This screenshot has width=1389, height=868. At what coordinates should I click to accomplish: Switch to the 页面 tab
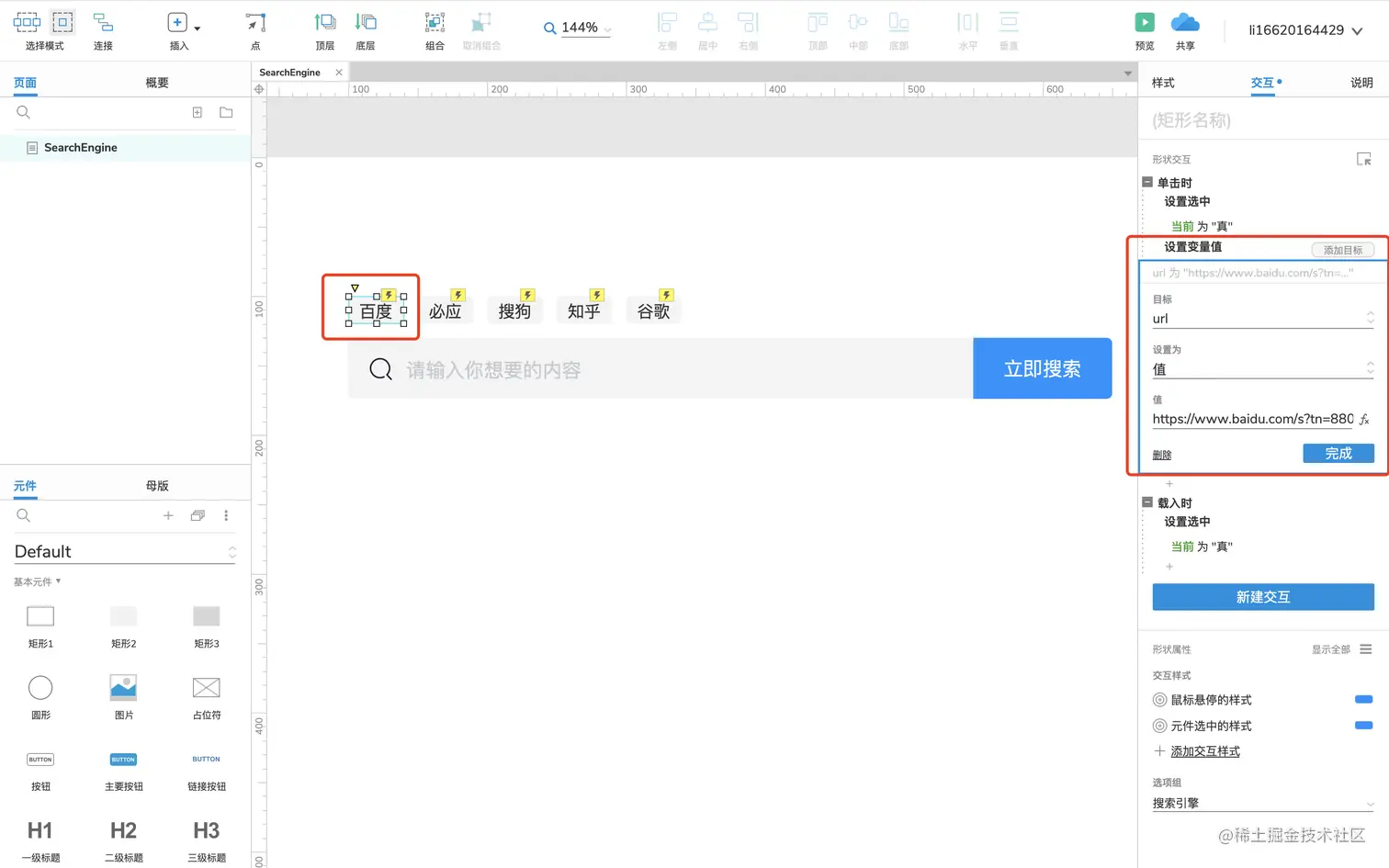point(25,83)
